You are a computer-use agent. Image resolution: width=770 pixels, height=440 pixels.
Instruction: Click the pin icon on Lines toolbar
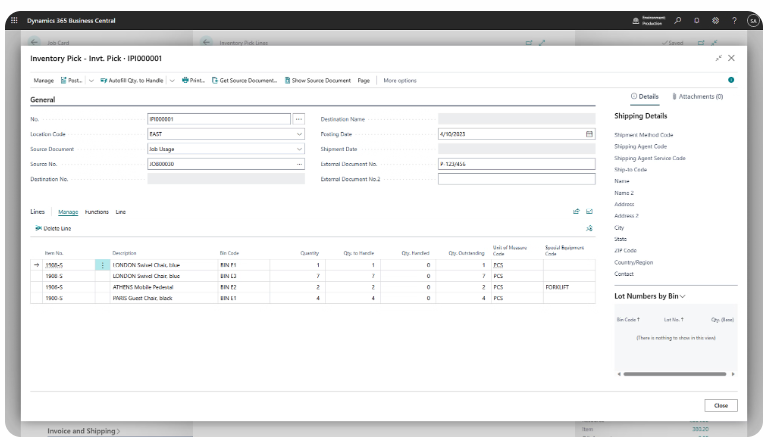pyautogui.click(x=589, y=228)
